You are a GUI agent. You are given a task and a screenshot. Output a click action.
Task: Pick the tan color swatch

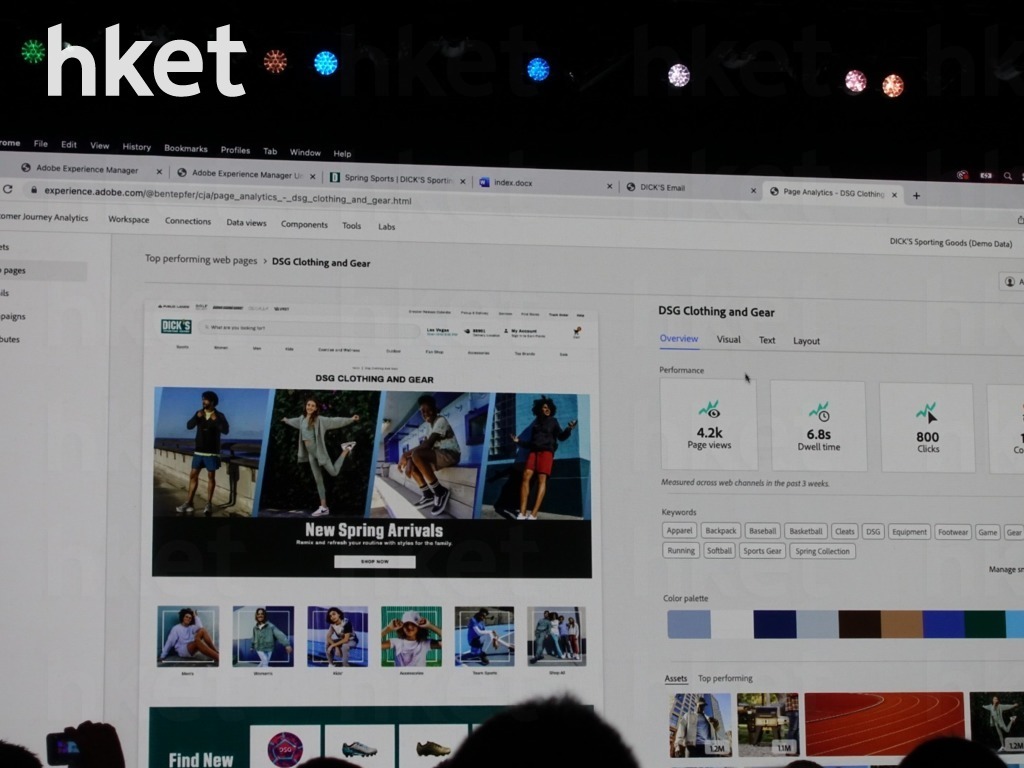pos(901,624)
